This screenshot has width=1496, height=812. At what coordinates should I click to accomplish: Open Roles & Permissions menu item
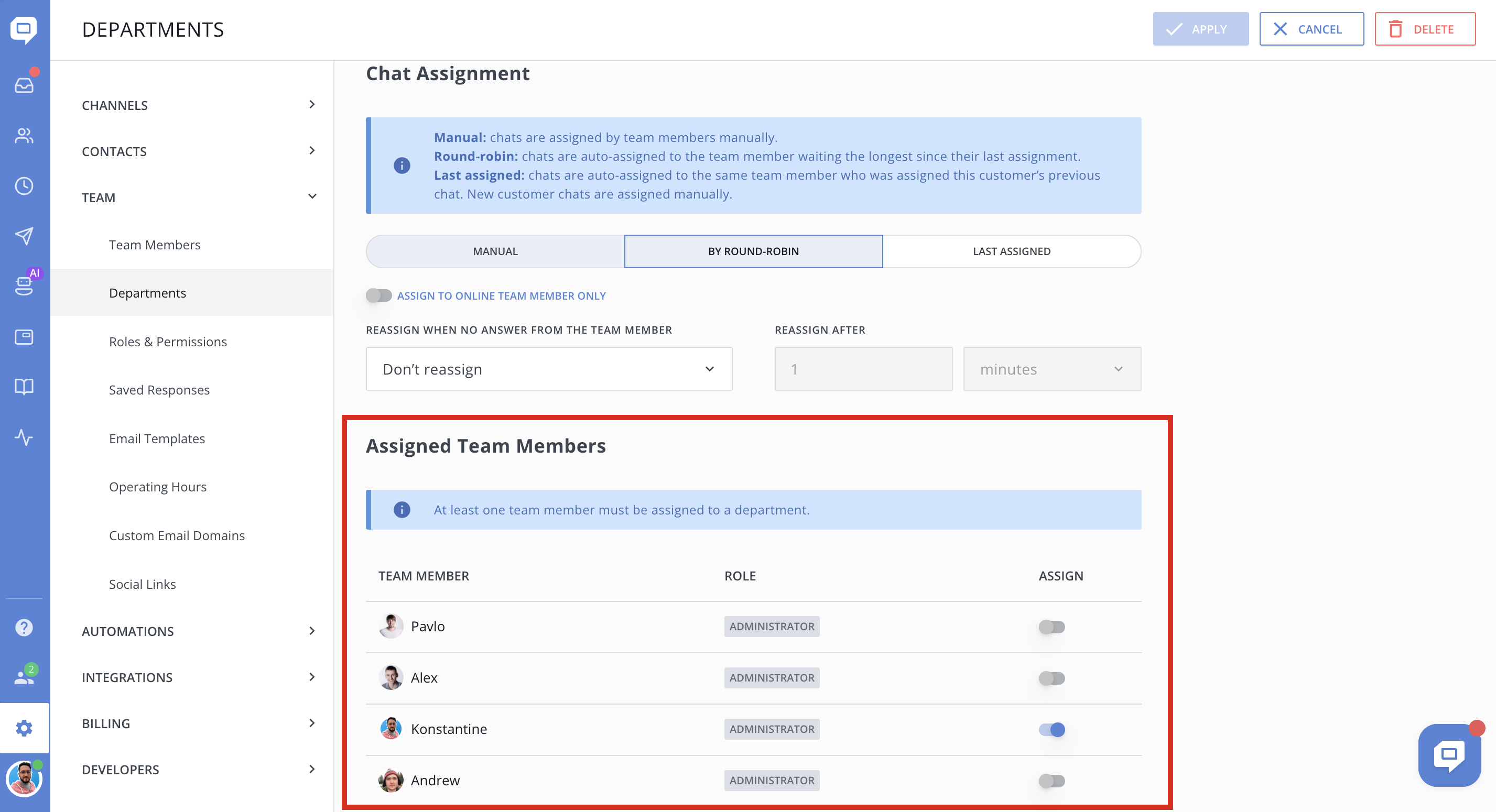click(x=168, y=341)
